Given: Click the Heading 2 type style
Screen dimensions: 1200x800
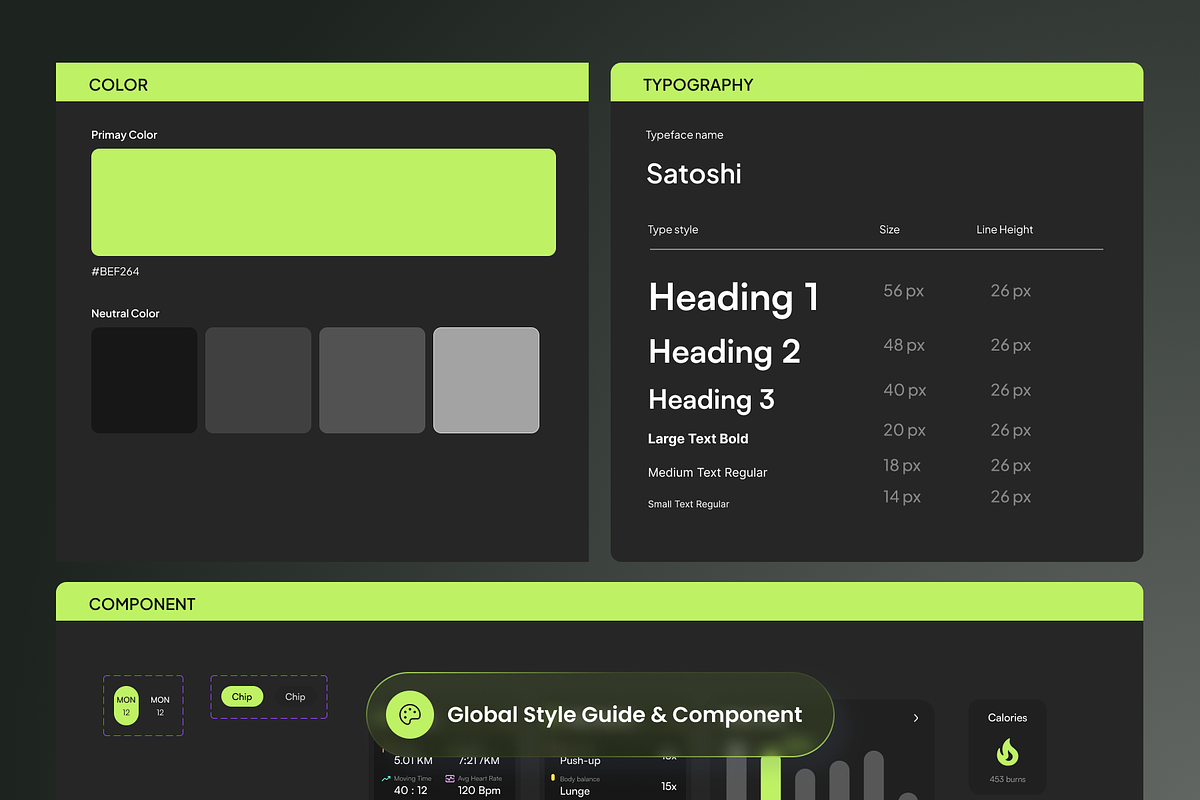Looking at the screenshot, I should (x=724, y=351).
